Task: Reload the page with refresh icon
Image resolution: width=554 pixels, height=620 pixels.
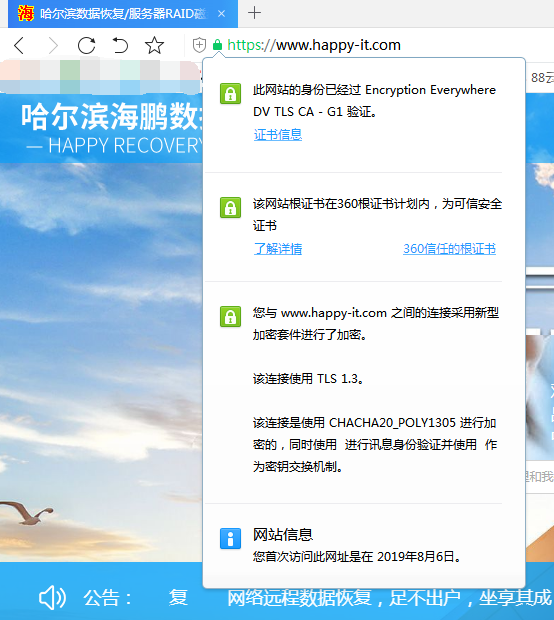Action: pyautogui.click(x=86, y=45)
